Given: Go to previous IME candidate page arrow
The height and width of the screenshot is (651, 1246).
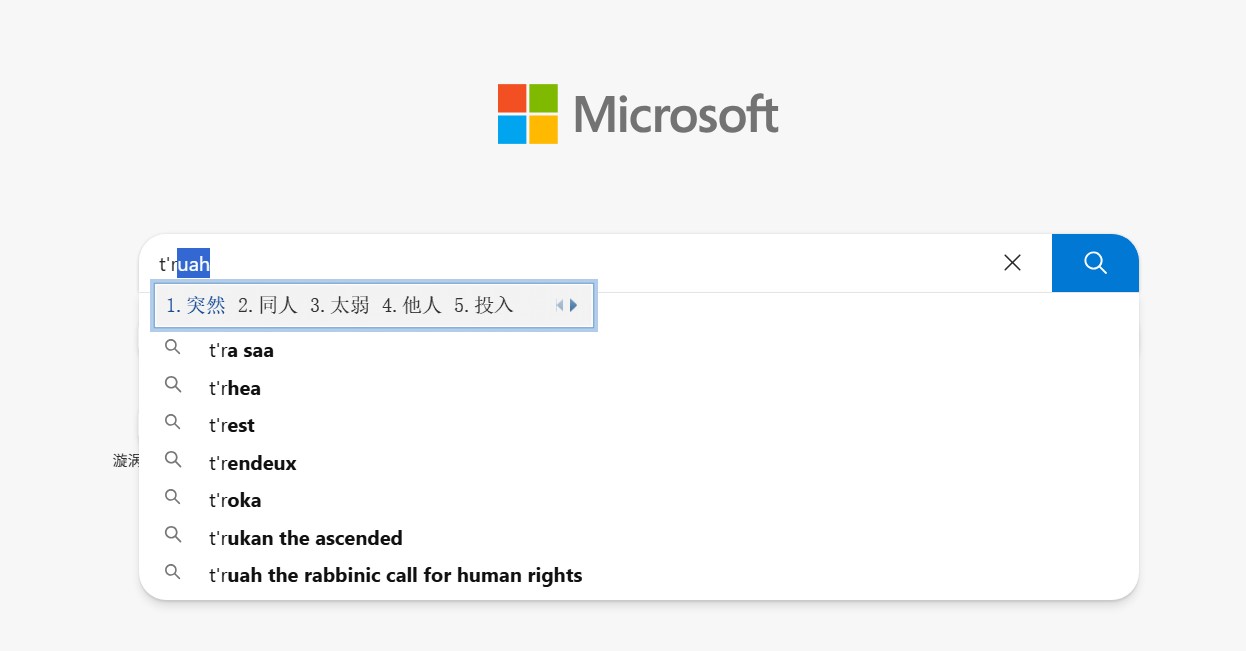Looking at the screenshot, I should [x=560, y=305].
